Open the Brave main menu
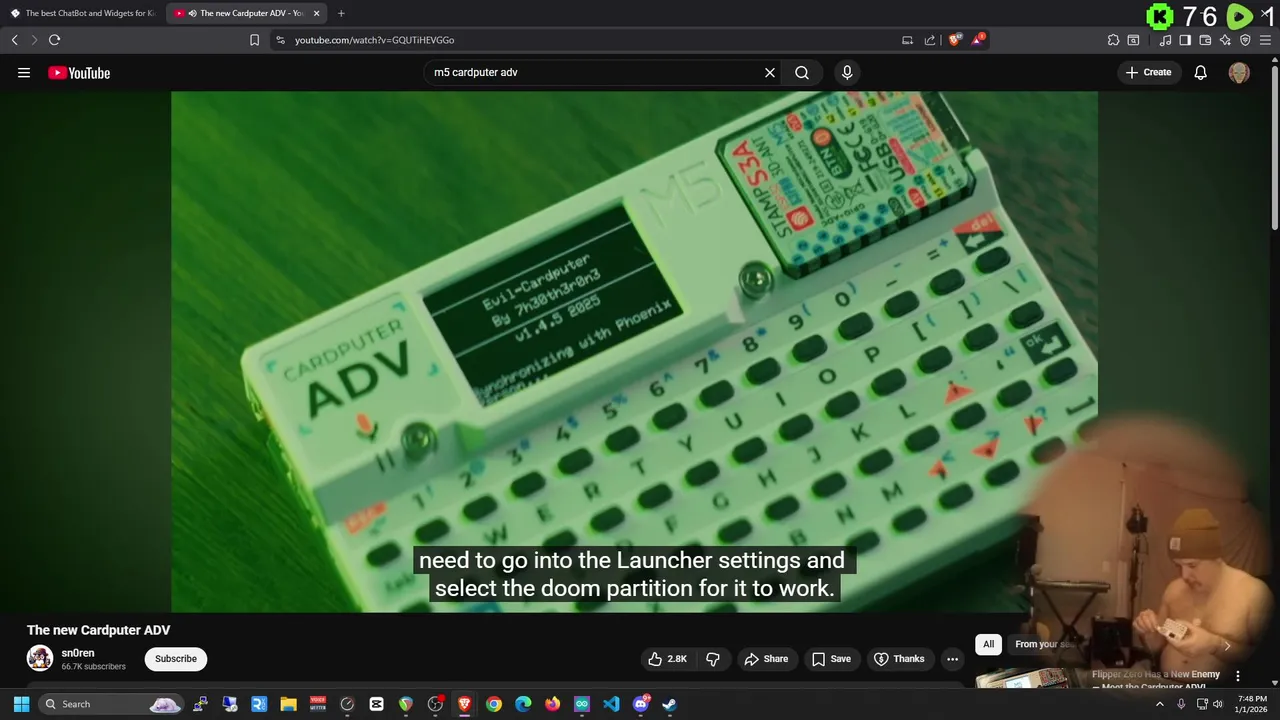This screenshot has width=1280, height=720. click(x=1265, y=40)
